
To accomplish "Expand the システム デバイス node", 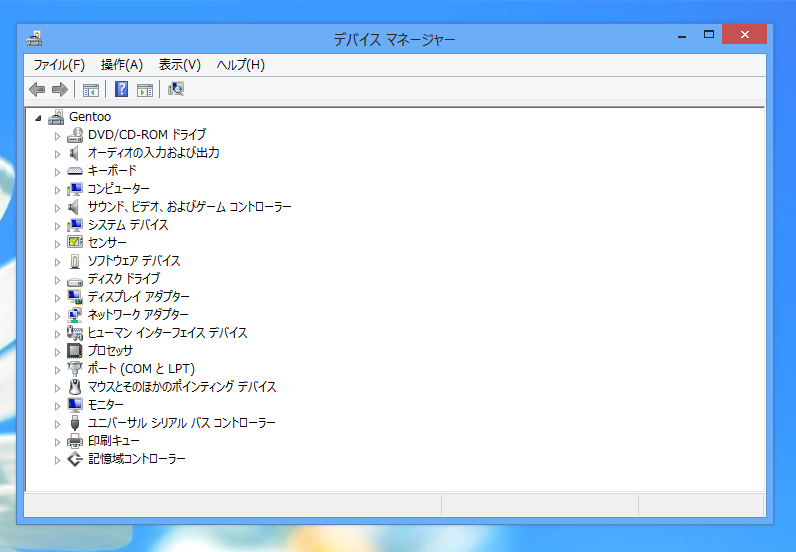I will tap(57, 226).
